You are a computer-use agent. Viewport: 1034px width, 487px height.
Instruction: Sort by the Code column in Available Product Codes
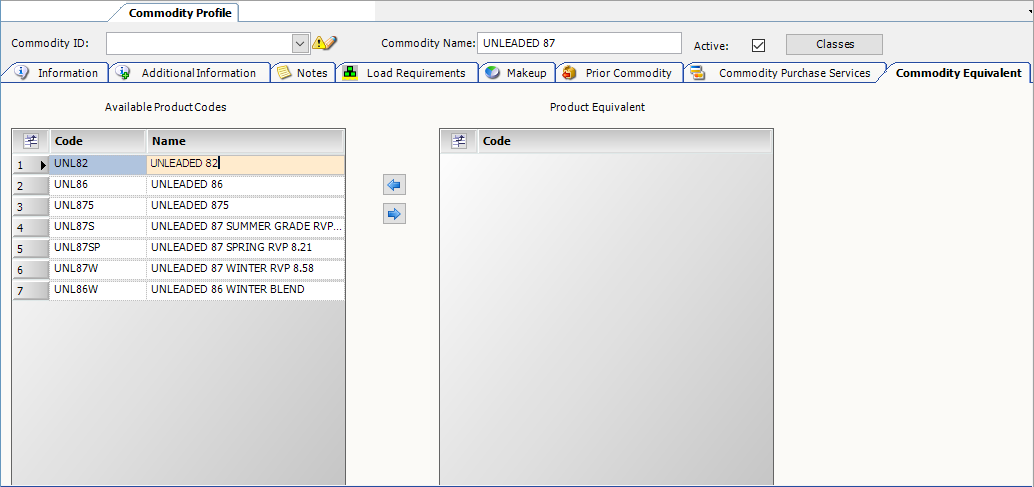pos(98,141)
